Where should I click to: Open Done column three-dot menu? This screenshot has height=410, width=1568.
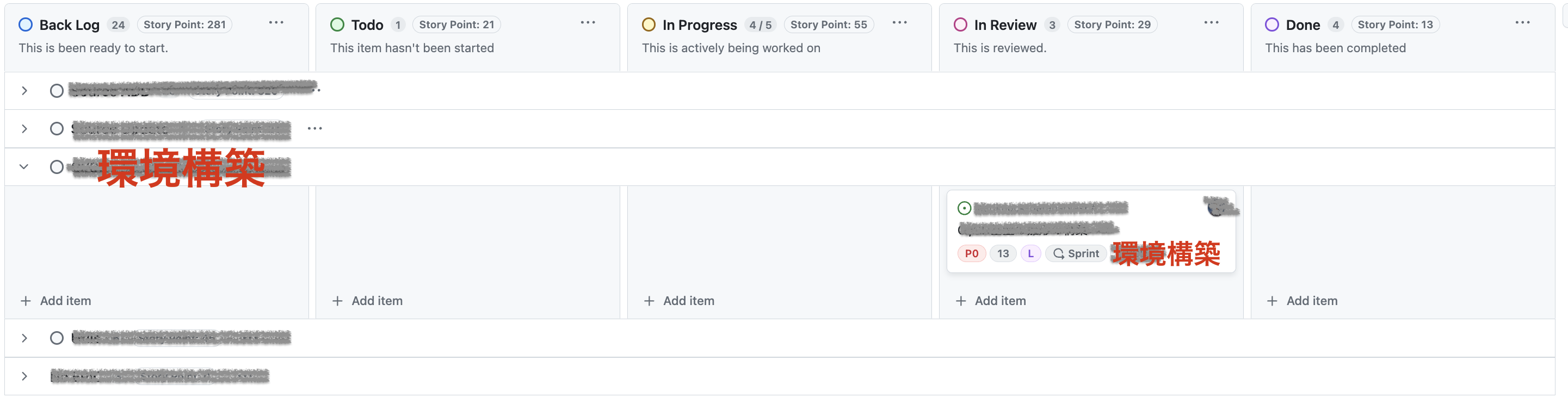(x=1522, y=23)
